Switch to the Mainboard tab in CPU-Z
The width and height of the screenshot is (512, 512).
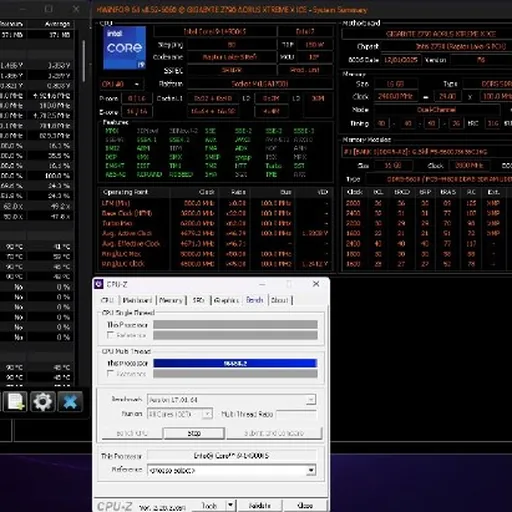click(x=137, y=300)
